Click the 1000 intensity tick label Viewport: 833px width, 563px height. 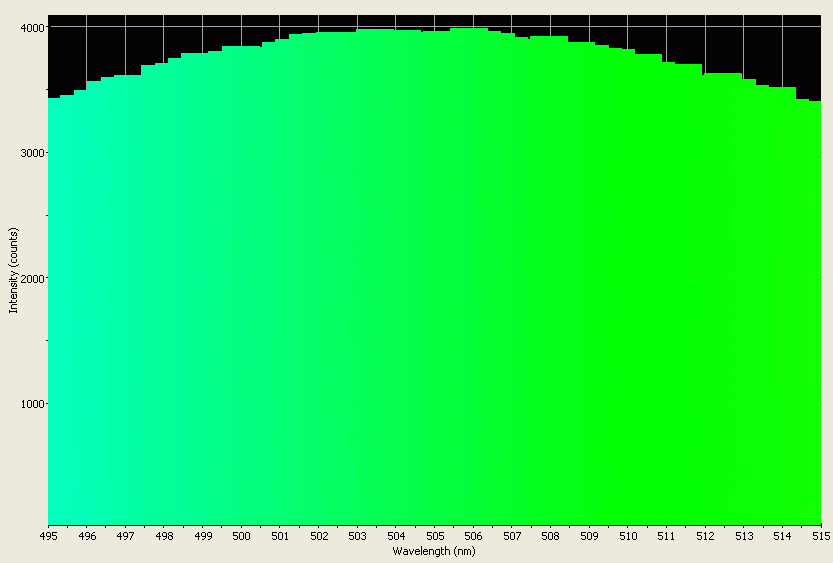29,404
